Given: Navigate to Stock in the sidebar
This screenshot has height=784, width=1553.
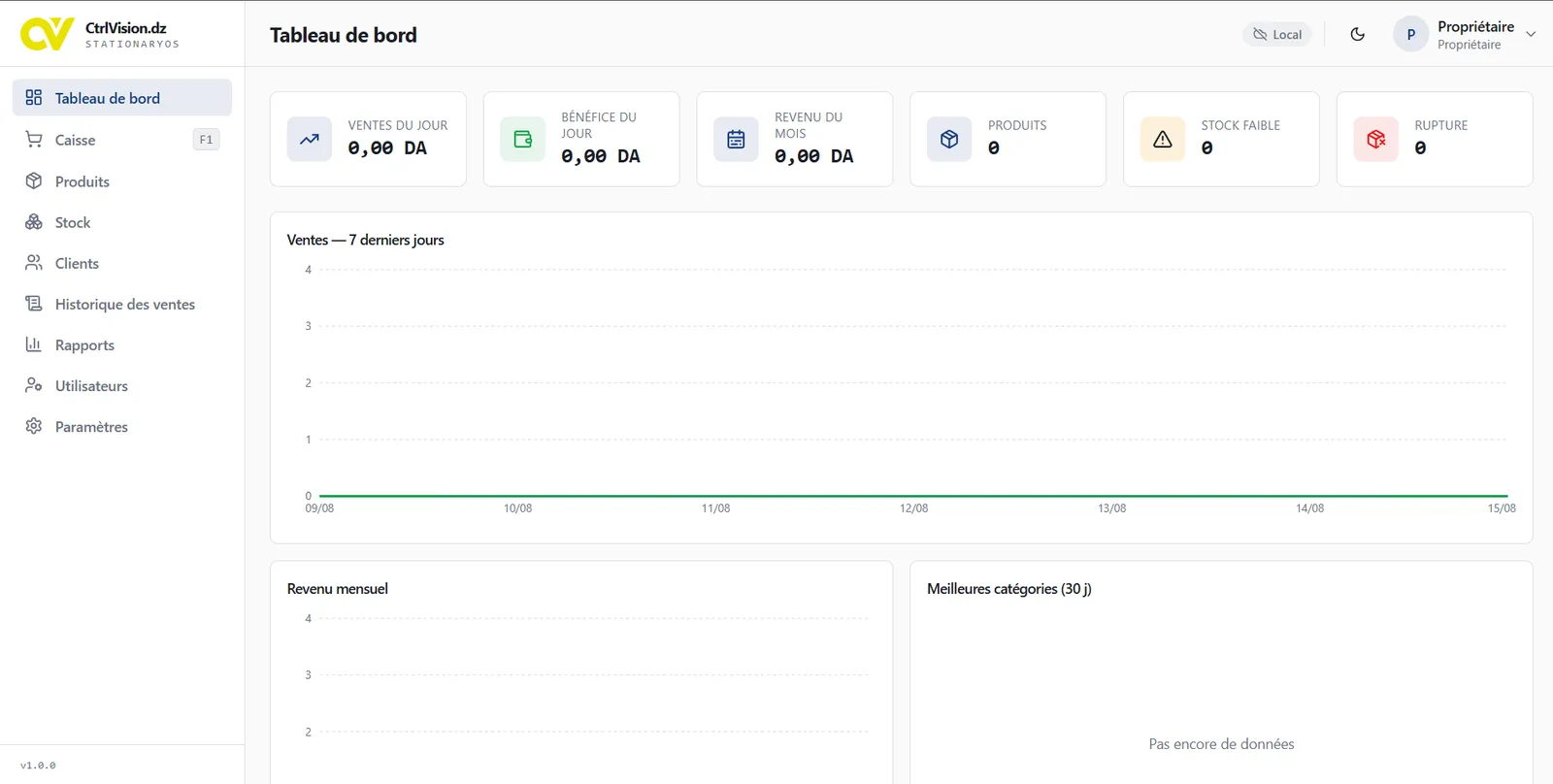Looking at the screenshot, I should [x=122, y=222].
